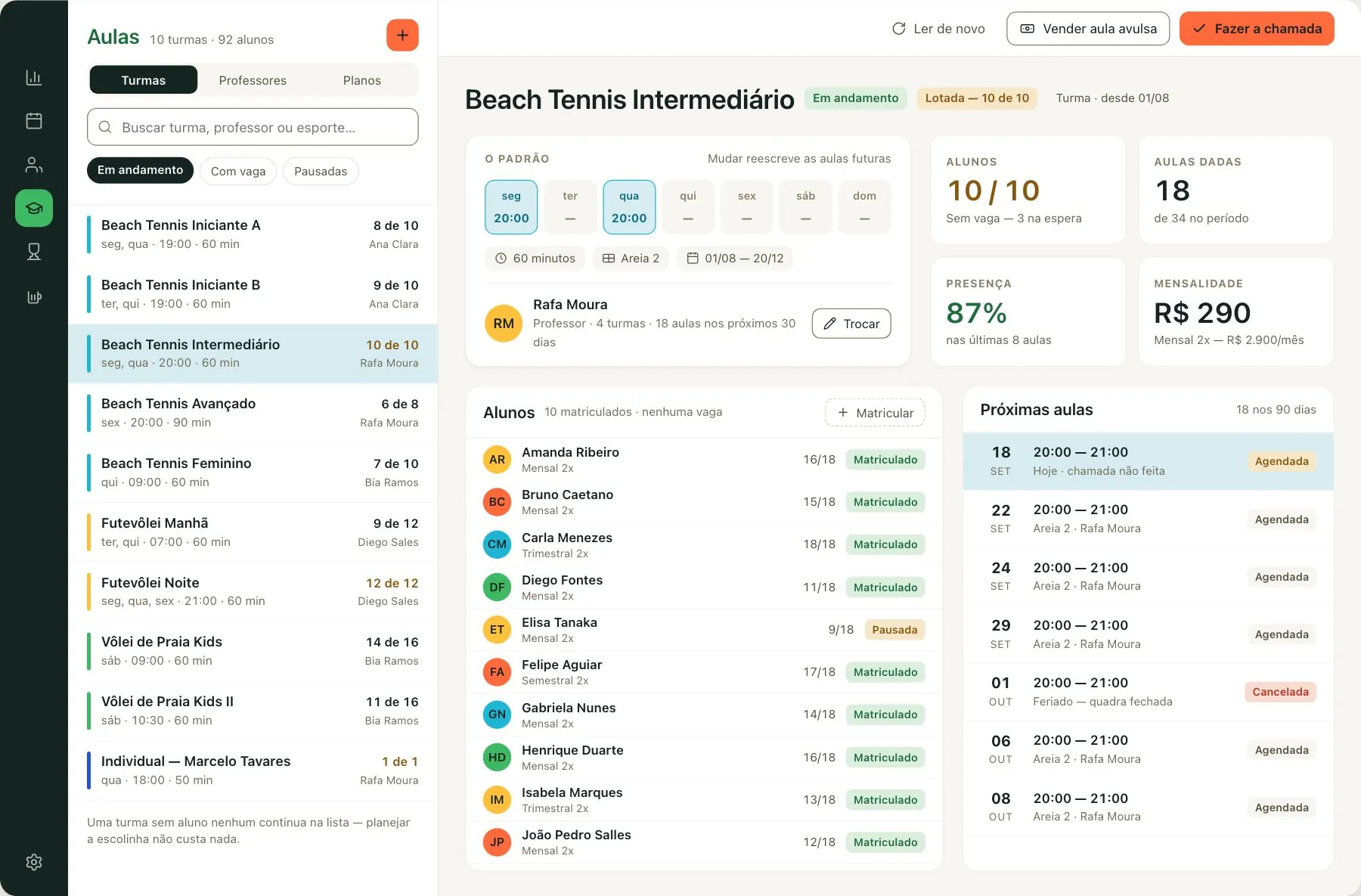The width and height of the screenshot is (1361, 896).
Task: Enable the Com vaga filter chip
Action: 238,171
